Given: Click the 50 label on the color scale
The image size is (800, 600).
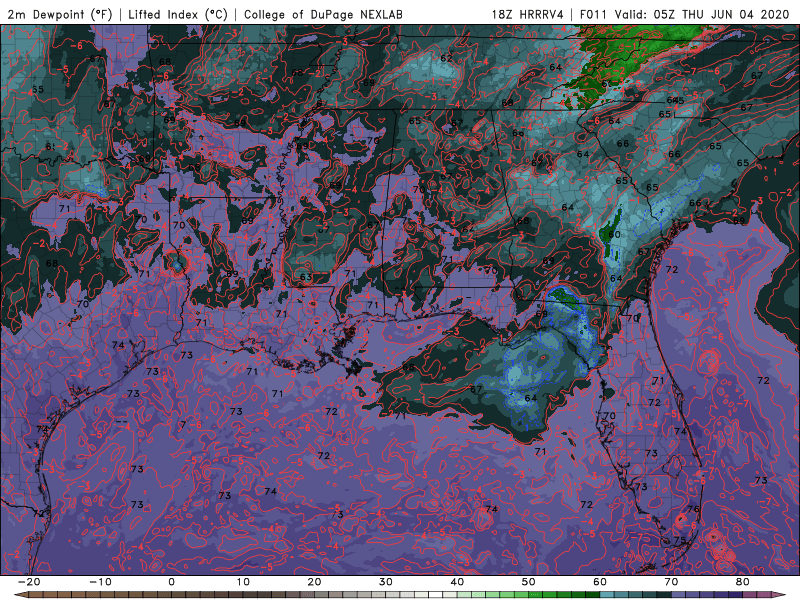Looking at the screenshot, I should [529, 582].
